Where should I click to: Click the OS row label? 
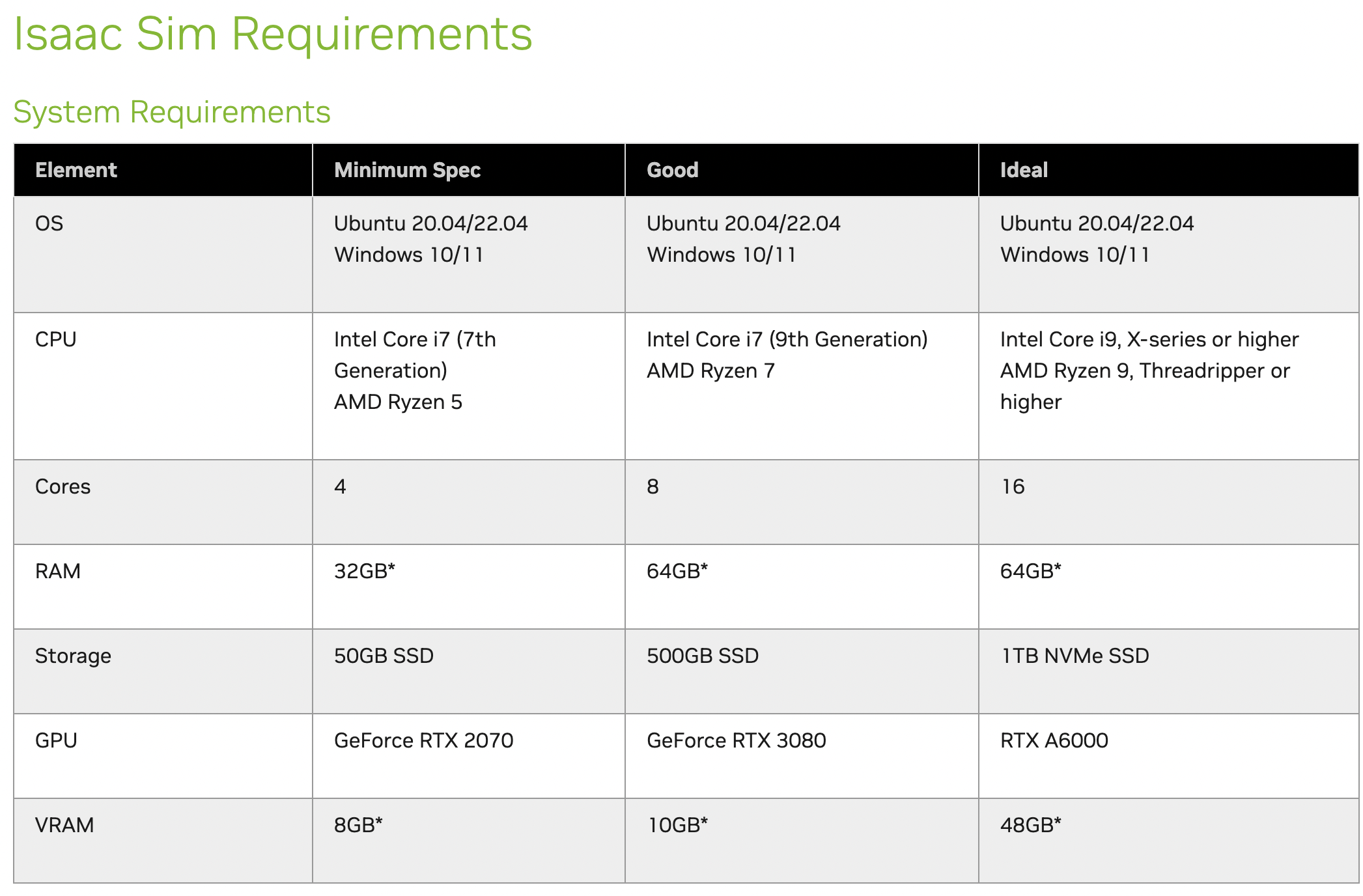click(49, 223)
